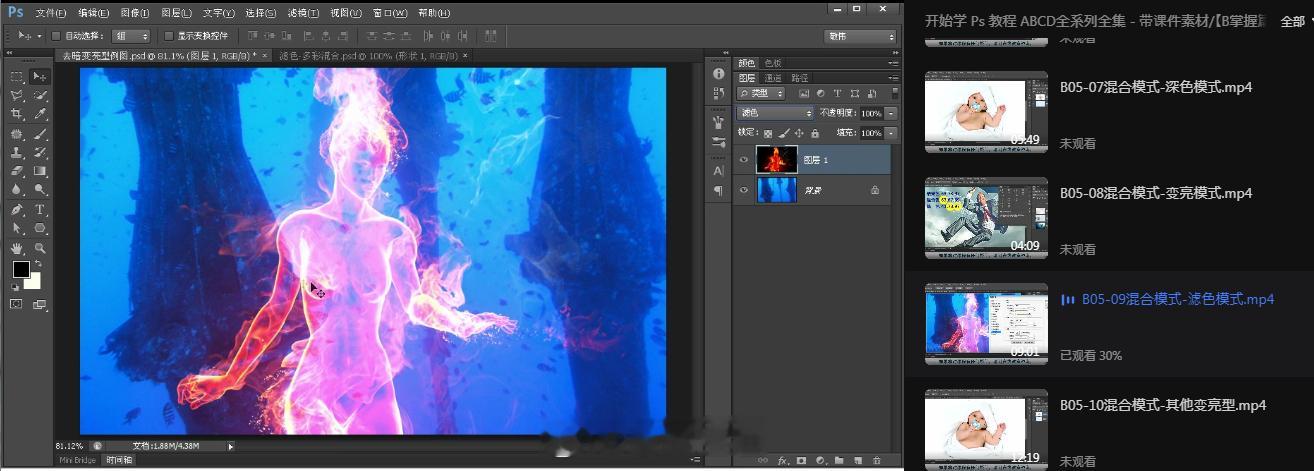Screen dimensions: 1314x471
Task: Open the 滤镜(T) menu
Action: coord(303,13)
